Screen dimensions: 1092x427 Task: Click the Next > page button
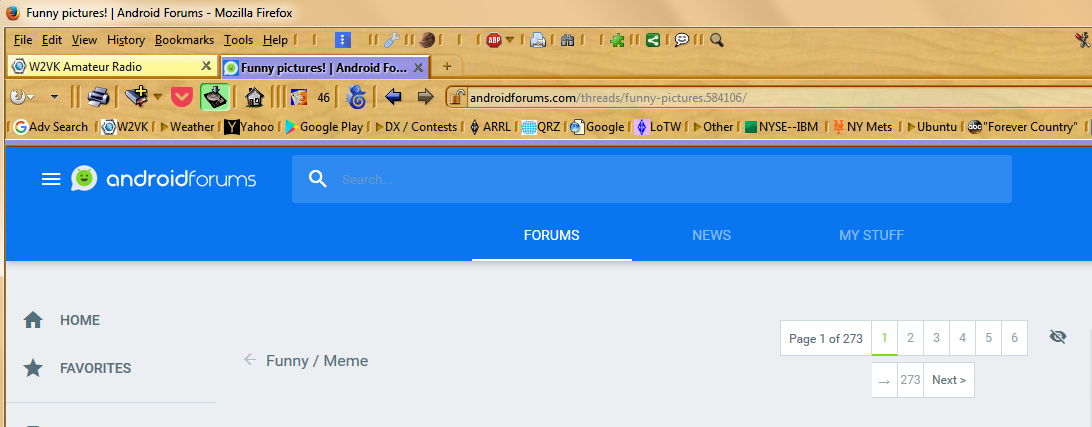pos(948,380)
